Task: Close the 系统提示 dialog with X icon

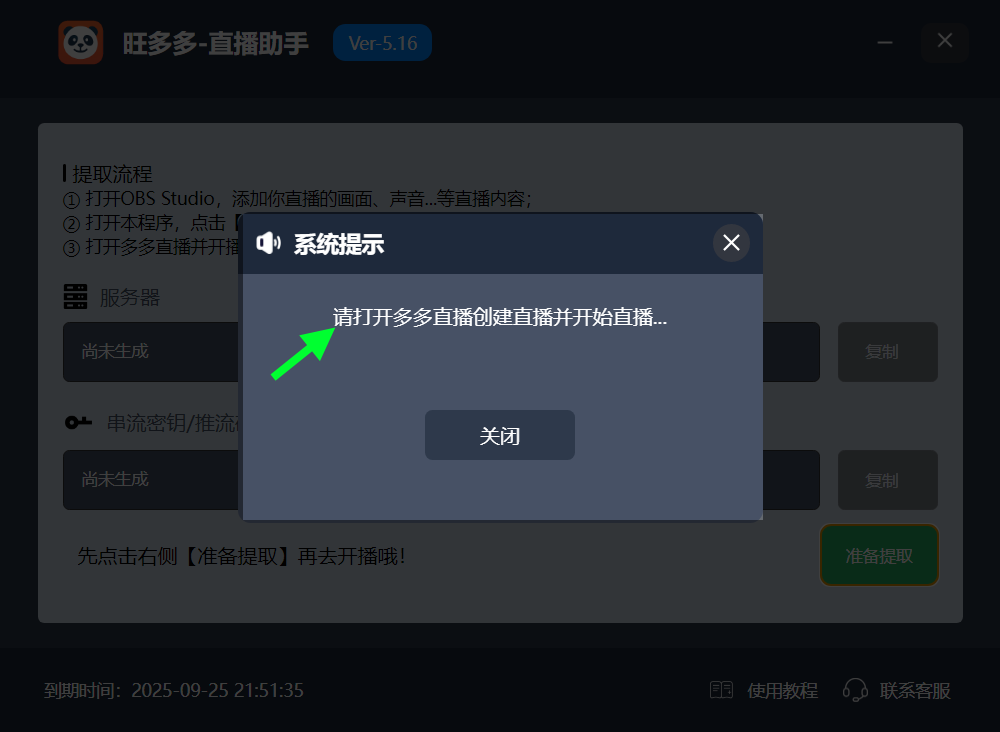Action: click(731, 243)
